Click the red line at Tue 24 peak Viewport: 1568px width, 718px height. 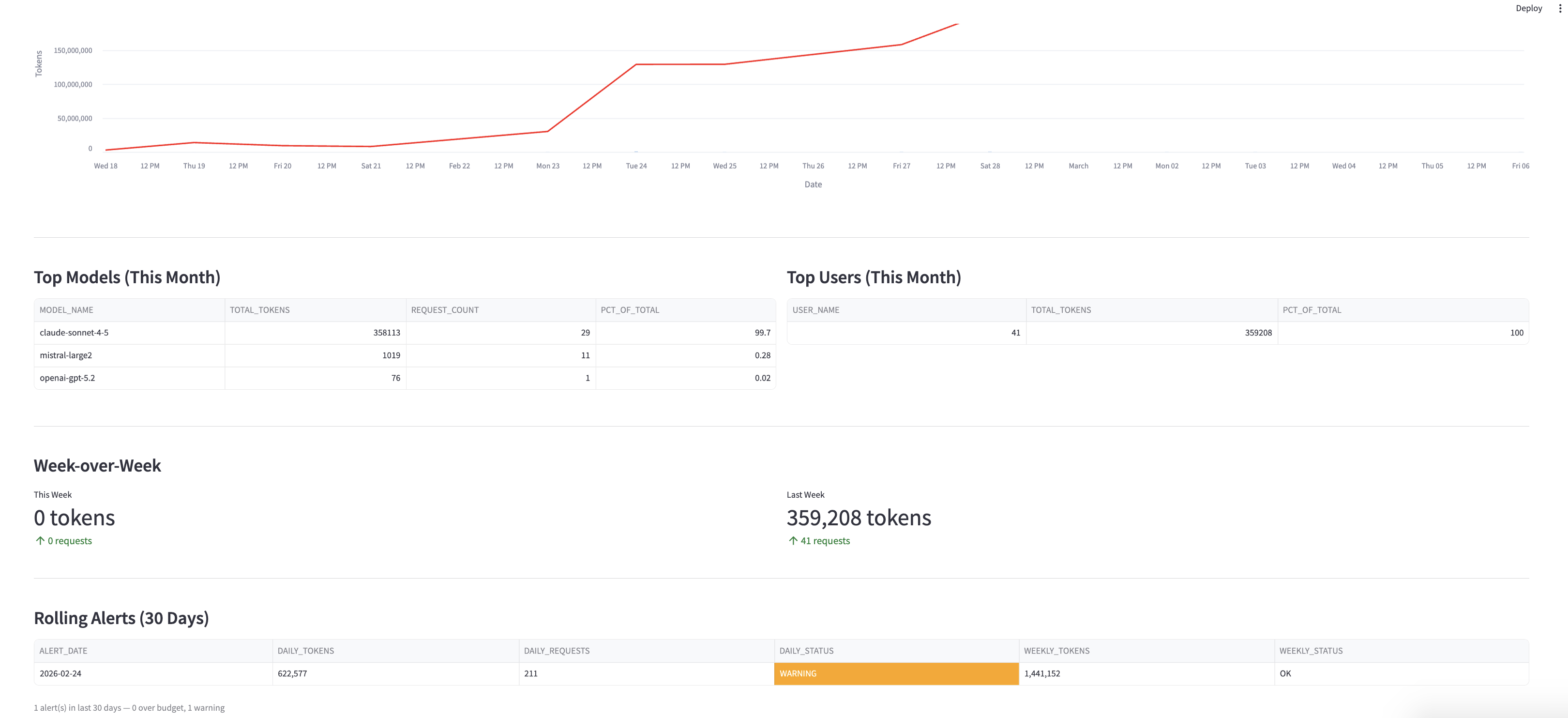636,64
